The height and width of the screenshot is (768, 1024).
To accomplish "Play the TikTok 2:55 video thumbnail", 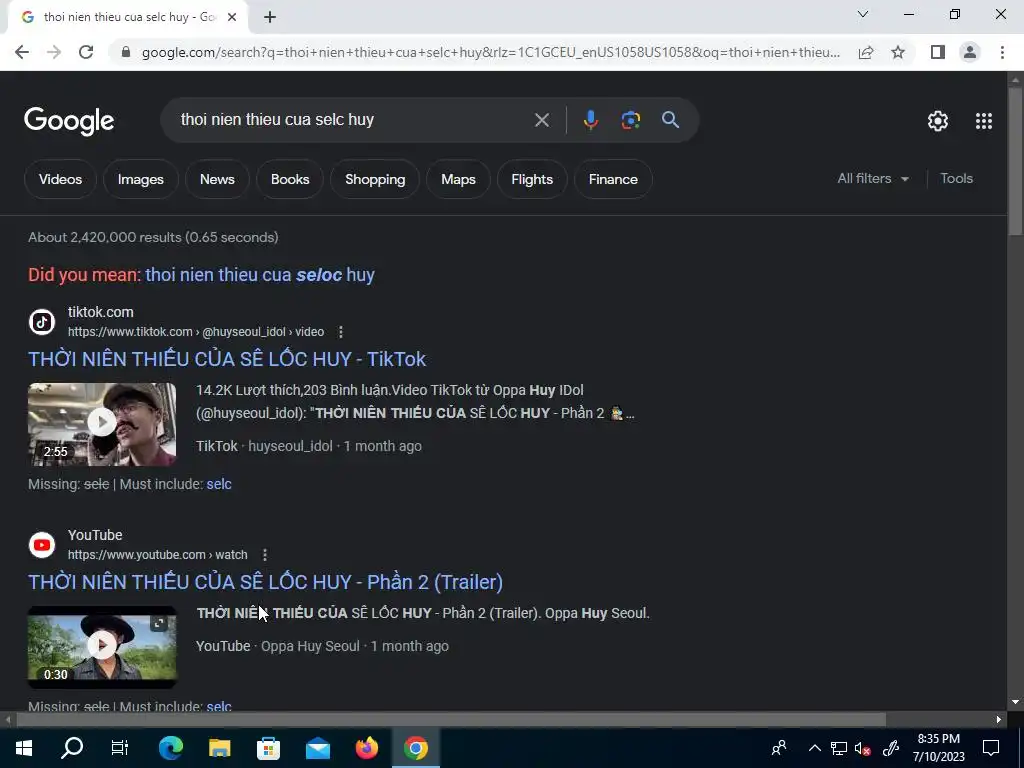I will 102,424.
